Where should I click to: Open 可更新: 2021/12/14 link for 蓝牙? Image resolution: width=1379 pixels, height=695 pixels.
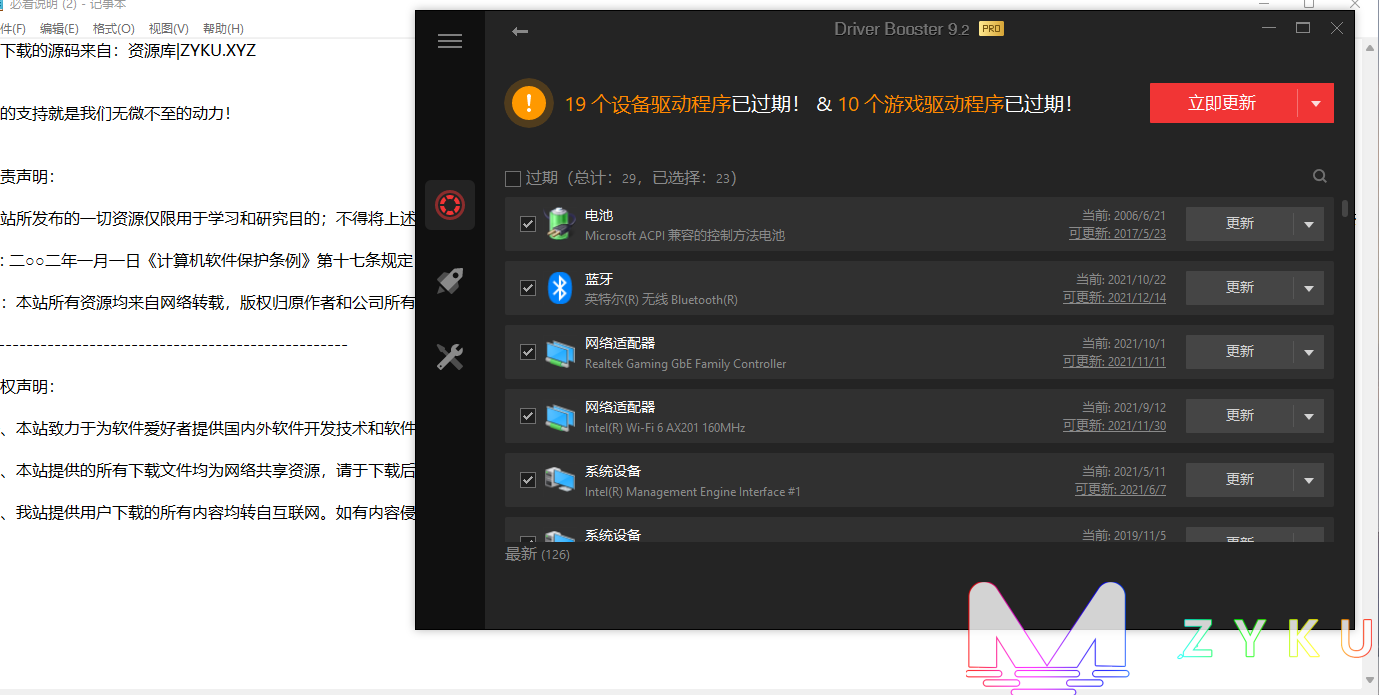[x=1114, y=298]
